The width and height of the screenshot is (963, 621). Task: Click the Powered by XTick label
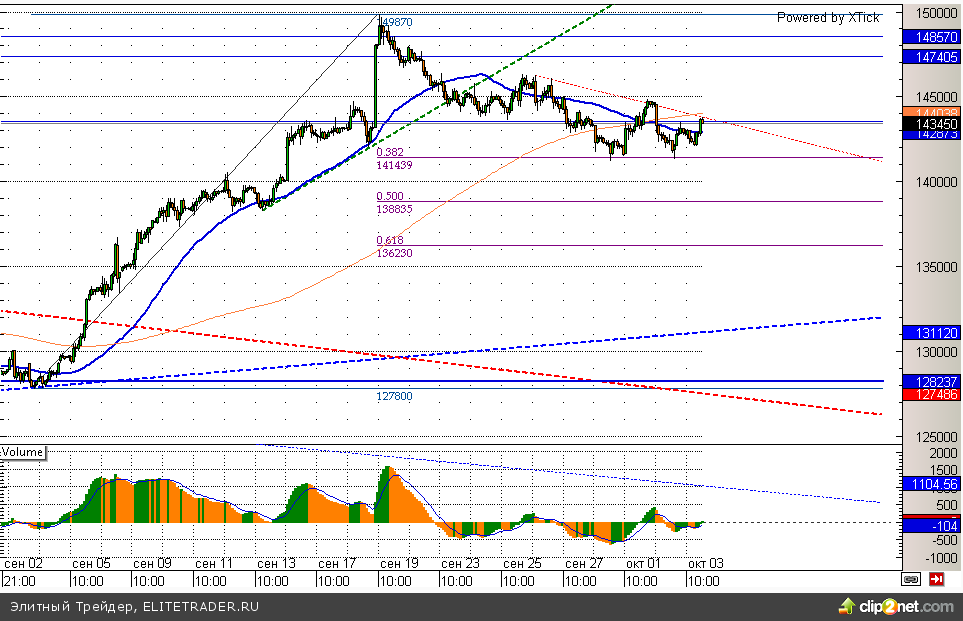827,18
